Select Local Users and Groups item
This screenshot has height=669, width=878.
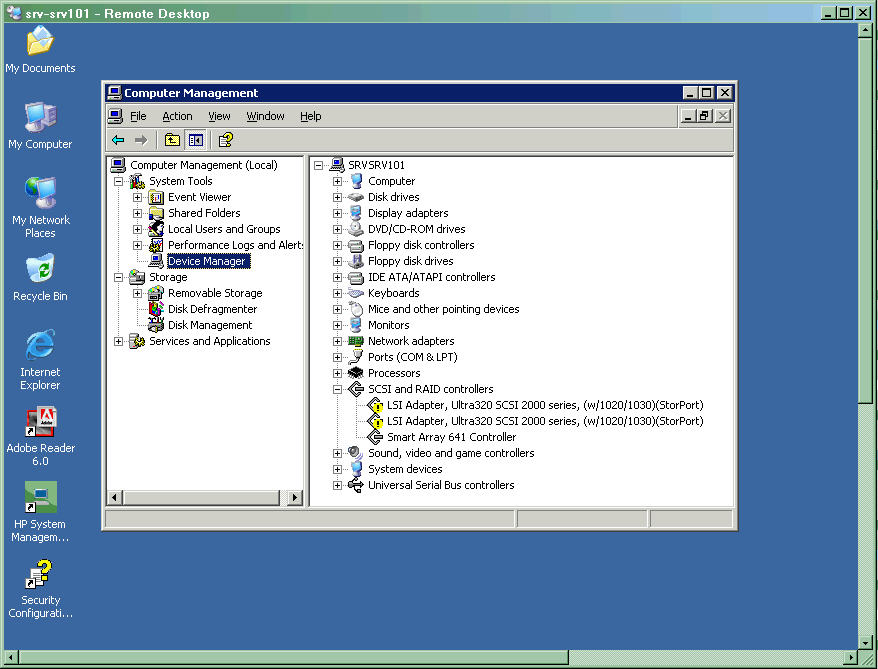223,229
